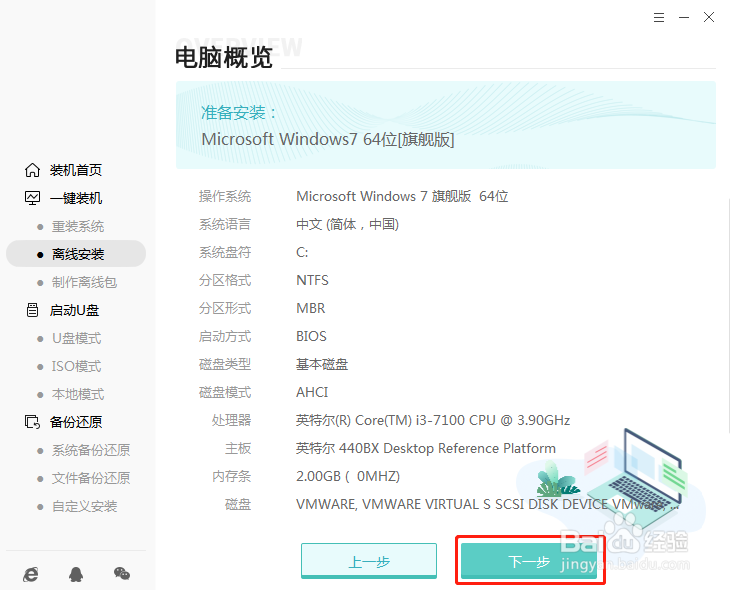Image resolution: width=730 pixels, height=590 pixels.
Task: Open 本地模式 in the sidebar
Action: pos(78,394)
